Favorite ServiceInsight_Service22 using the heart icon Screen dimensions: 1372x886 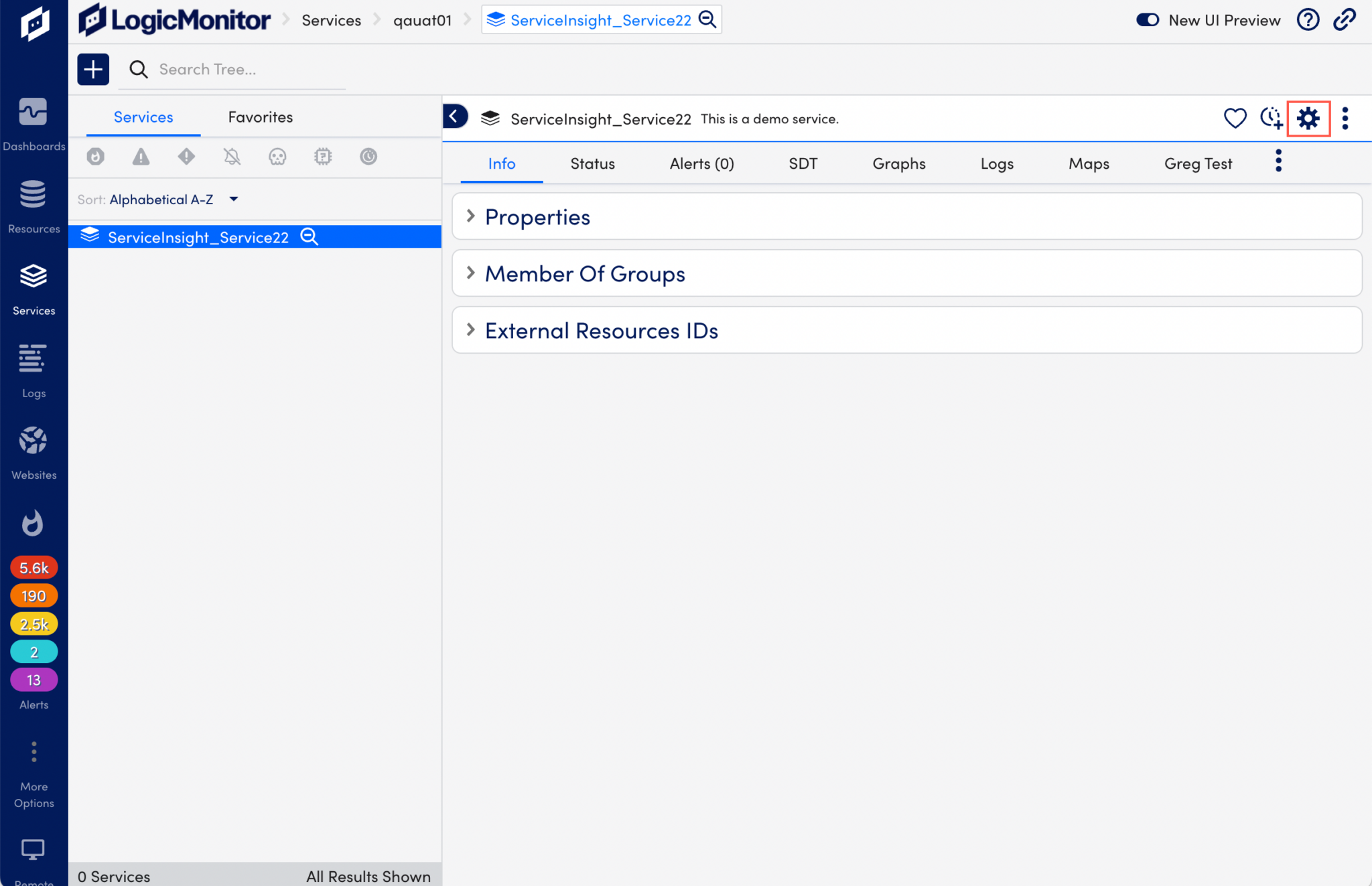[1235, 119]
